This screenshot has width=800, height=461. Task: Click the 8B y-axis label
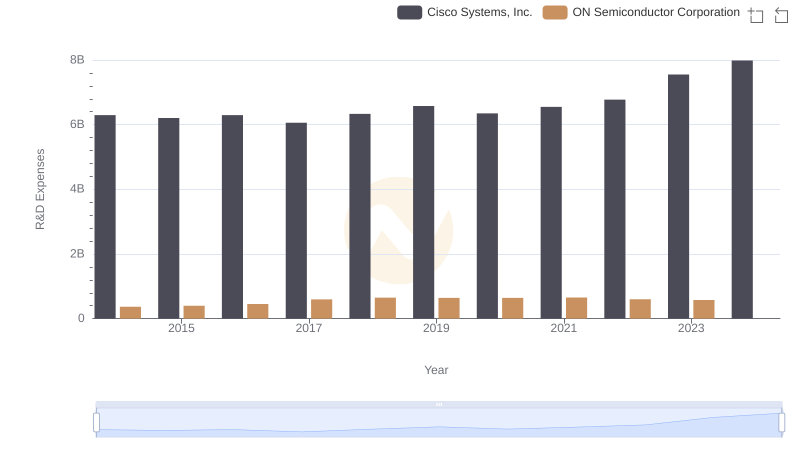[x=77, y=60]
